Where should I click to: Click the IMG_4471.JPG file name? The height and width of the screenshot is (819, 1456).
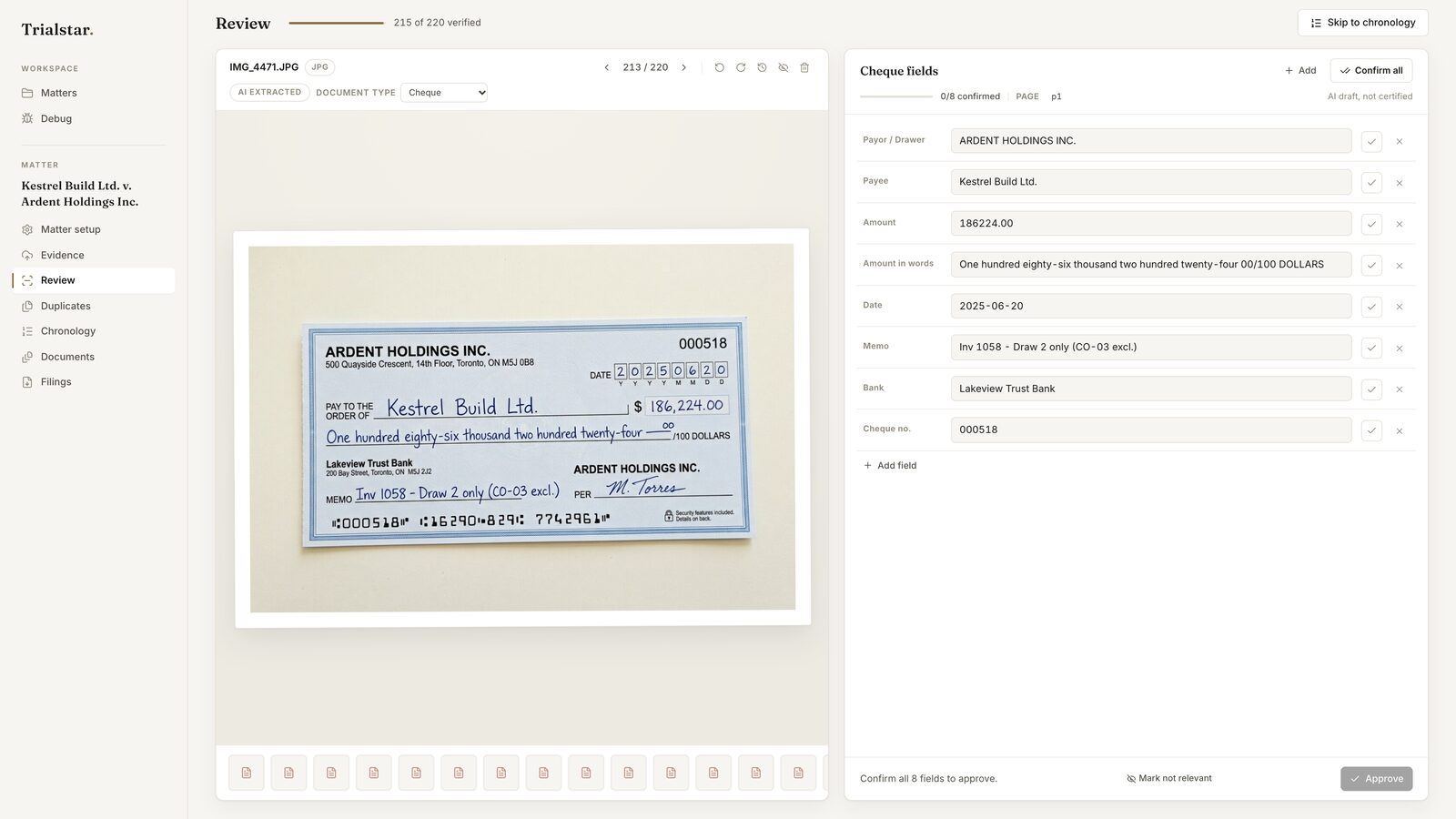tap(264, 67)
